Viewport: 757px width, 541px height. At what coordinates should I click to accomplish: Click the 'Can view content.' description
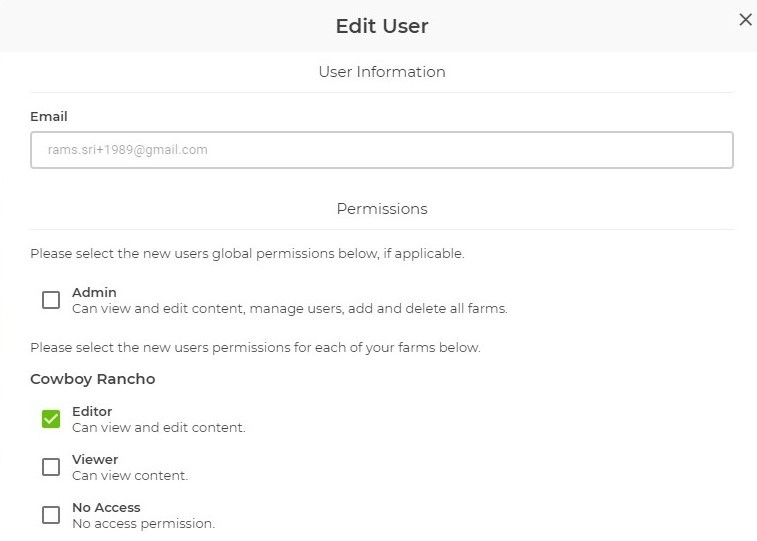tap(130, 476)
